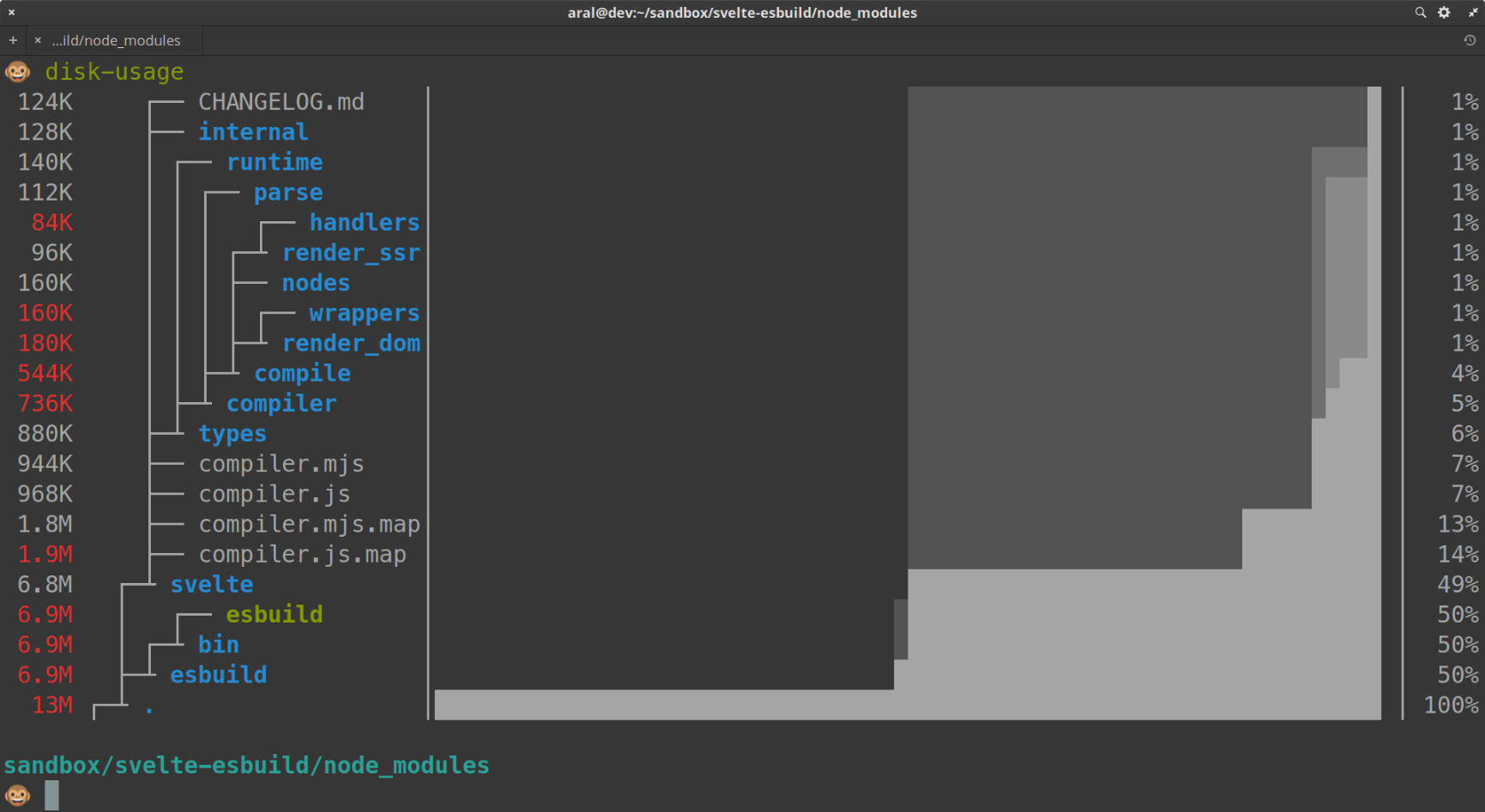Click the monkey emoji prompt at bottom
1485x812 pixels.
pyautogui.click(x=18, y=795)
